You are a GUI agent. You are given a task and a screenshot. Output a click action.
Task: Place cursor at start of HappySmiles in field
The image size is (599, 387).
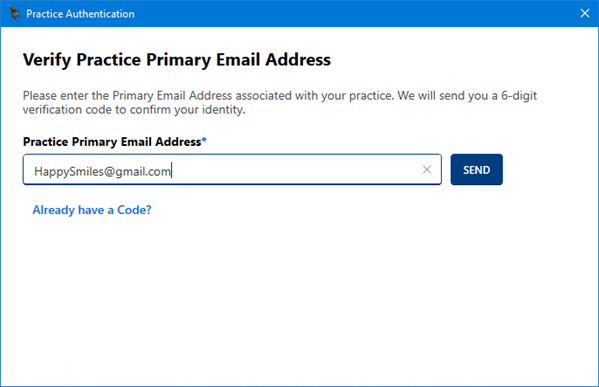pyautogui.click(x=34, y=171)
